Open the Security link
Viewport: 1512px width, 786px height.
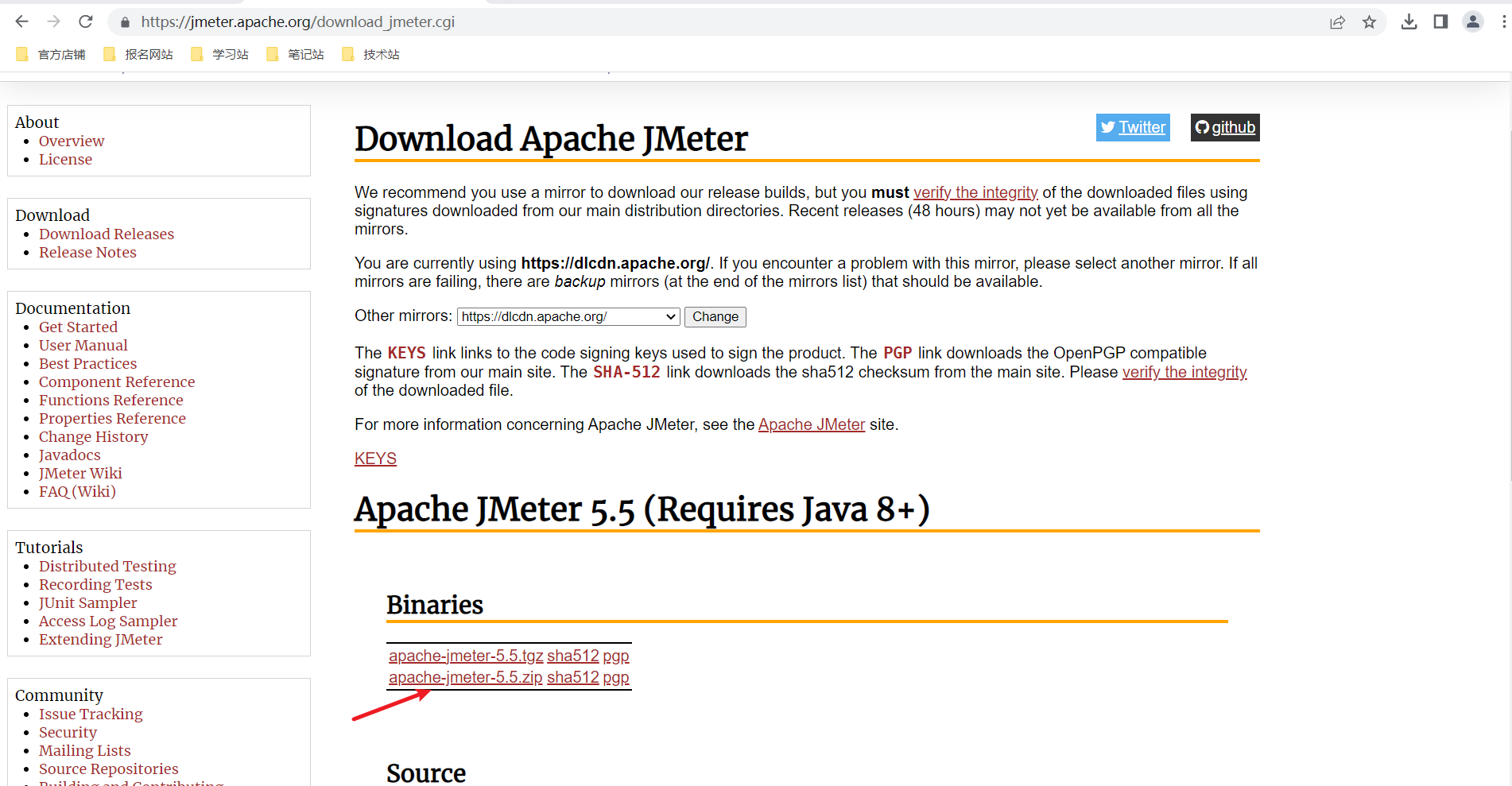pos(68,732)
